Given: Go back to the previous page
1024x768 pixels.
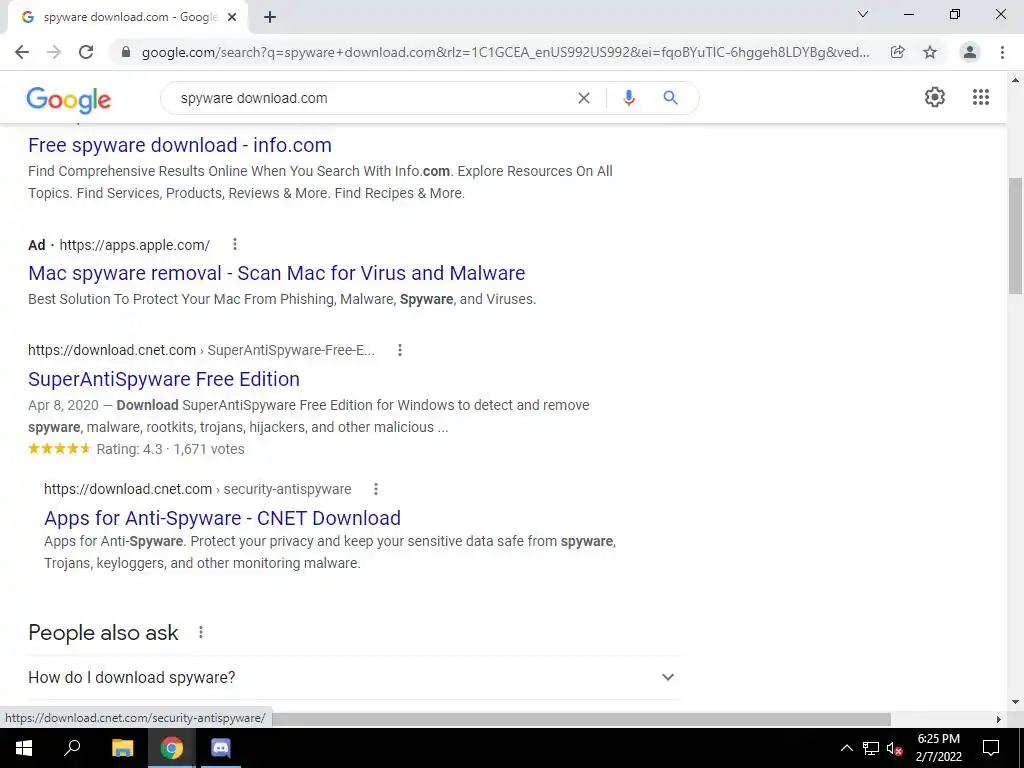Looking at the screenshot, I should [x=22, y=52].
